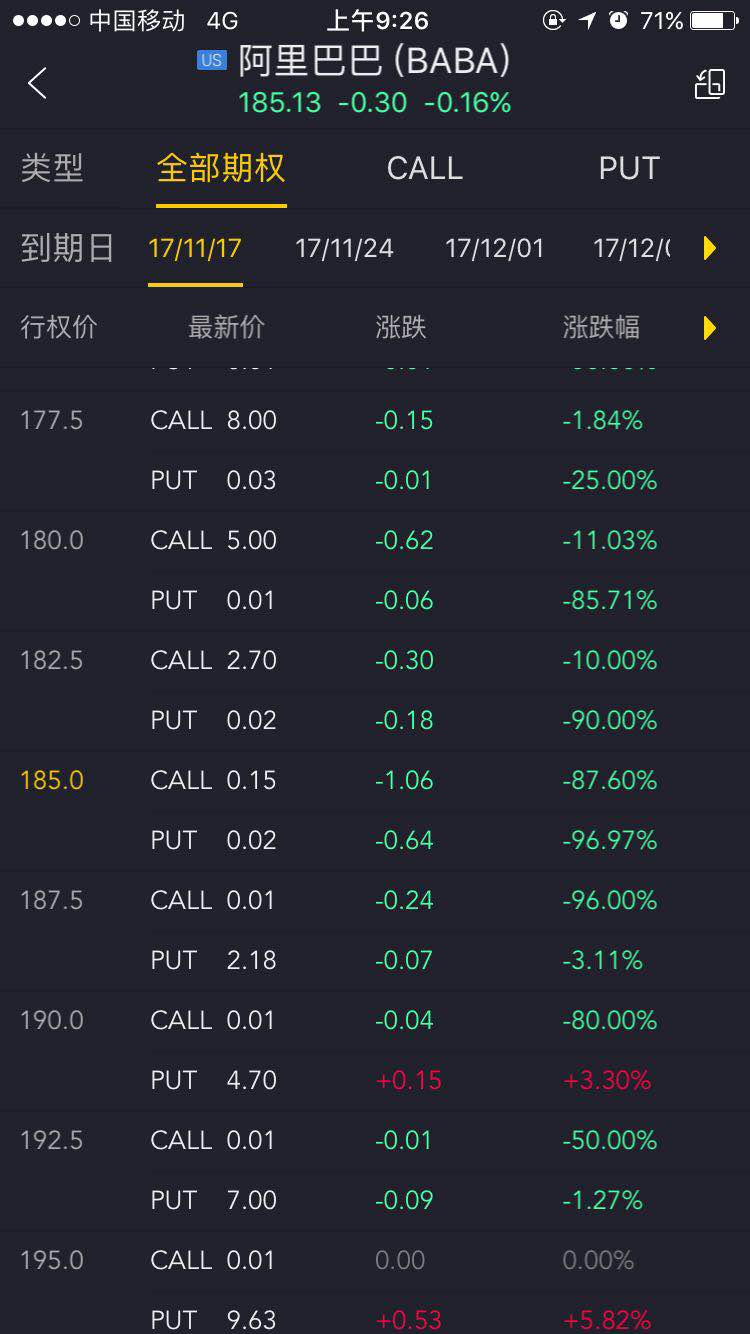This screenshot has width=750, height=1334.
Task: Tap the back arrow icon
Action: pos(38,84)
